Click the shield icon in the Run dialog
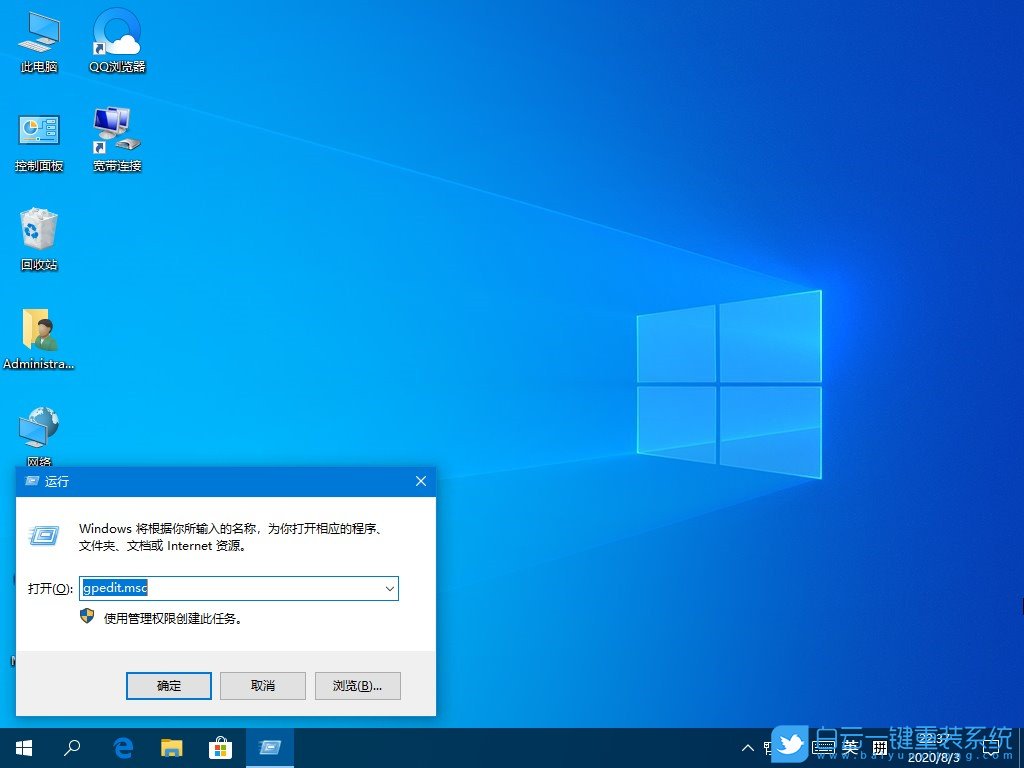Screen dimensions: 1024x768 pos(88,617)
